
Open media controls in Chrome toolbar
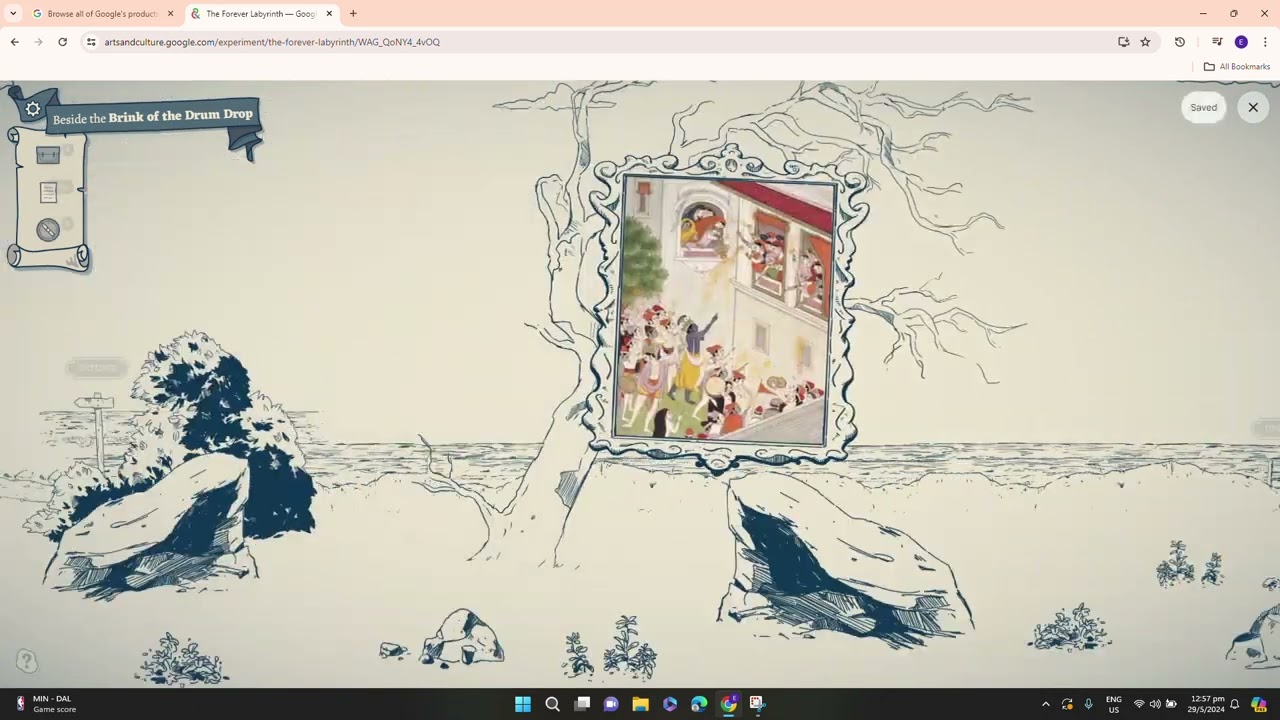coord(1217,42)
